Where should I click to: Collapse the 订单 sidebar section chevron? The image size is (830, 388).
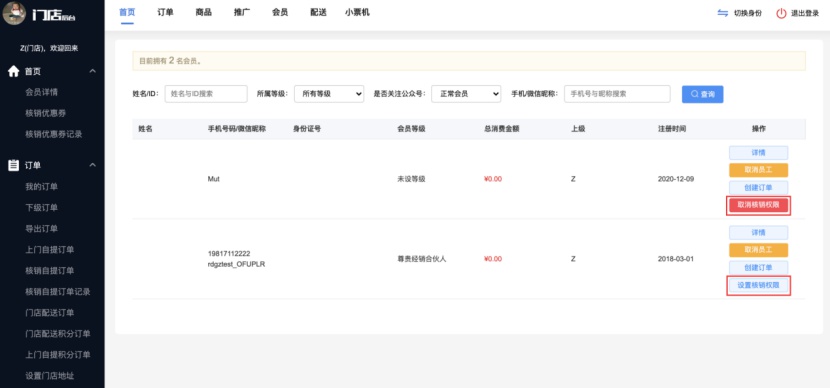pos(92,165)
